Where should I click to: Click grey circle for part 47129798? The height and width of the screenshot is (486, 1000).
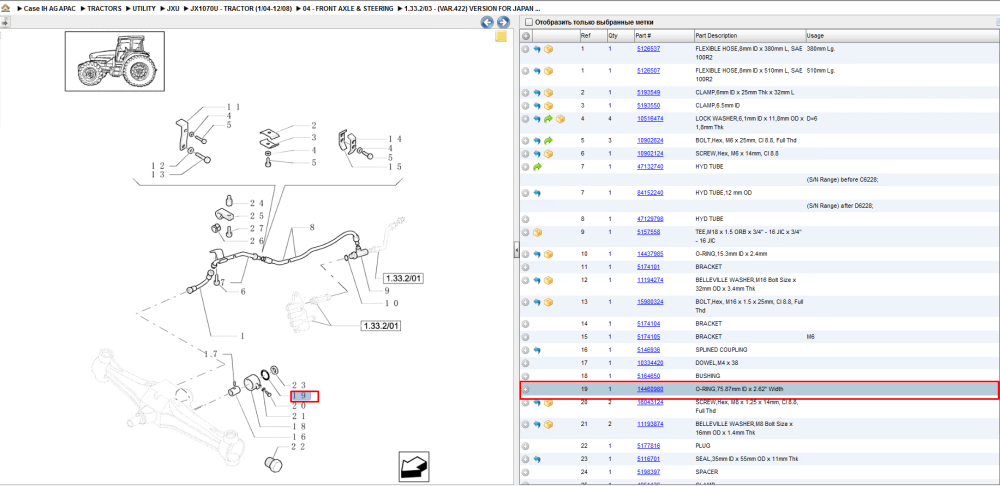tap(526, 219)
